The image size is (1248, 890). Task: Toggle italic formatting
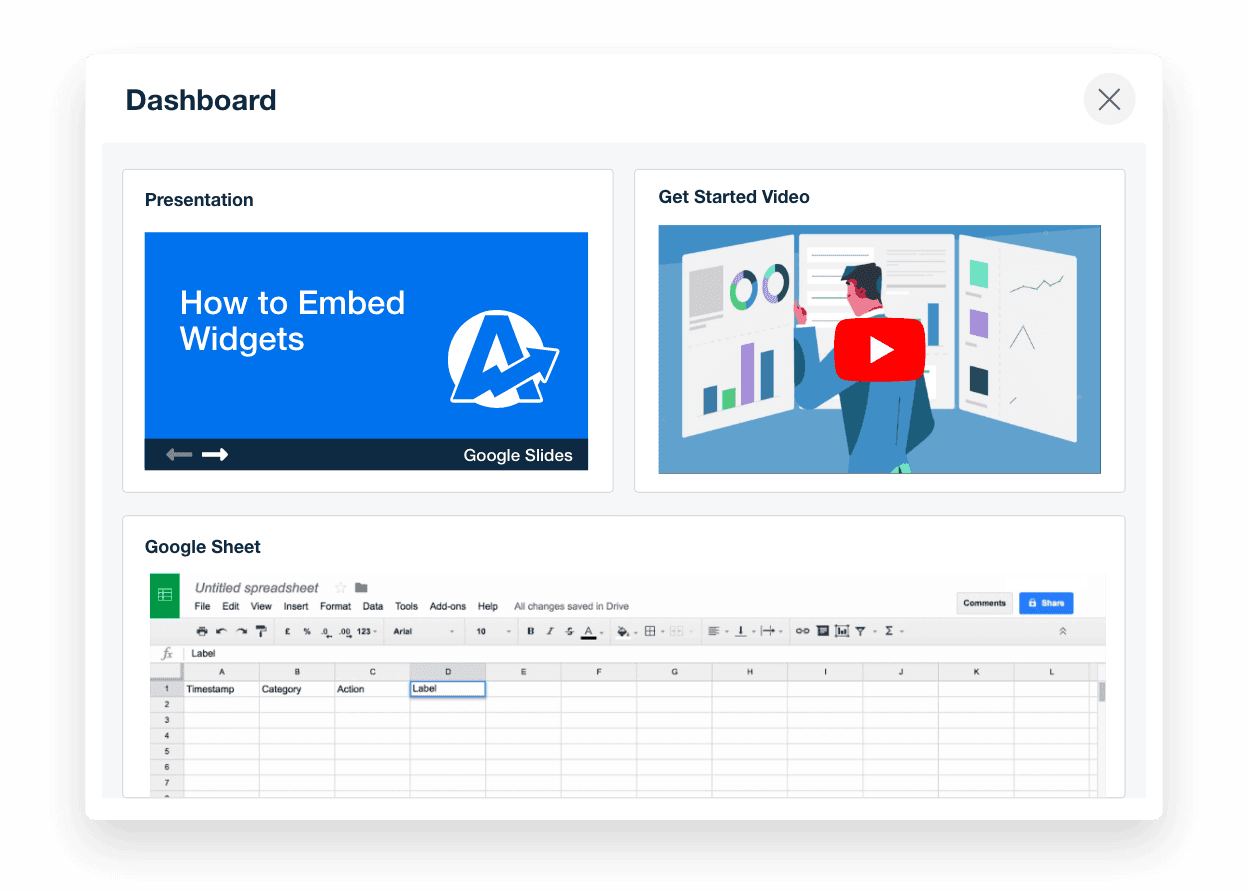tap(548, 631)
